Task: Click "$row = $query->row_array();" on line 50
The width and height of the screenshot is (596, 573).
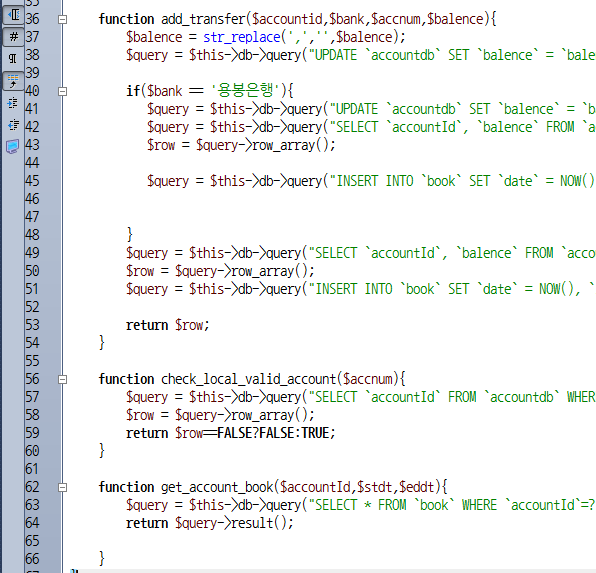Action: (220, 271)
